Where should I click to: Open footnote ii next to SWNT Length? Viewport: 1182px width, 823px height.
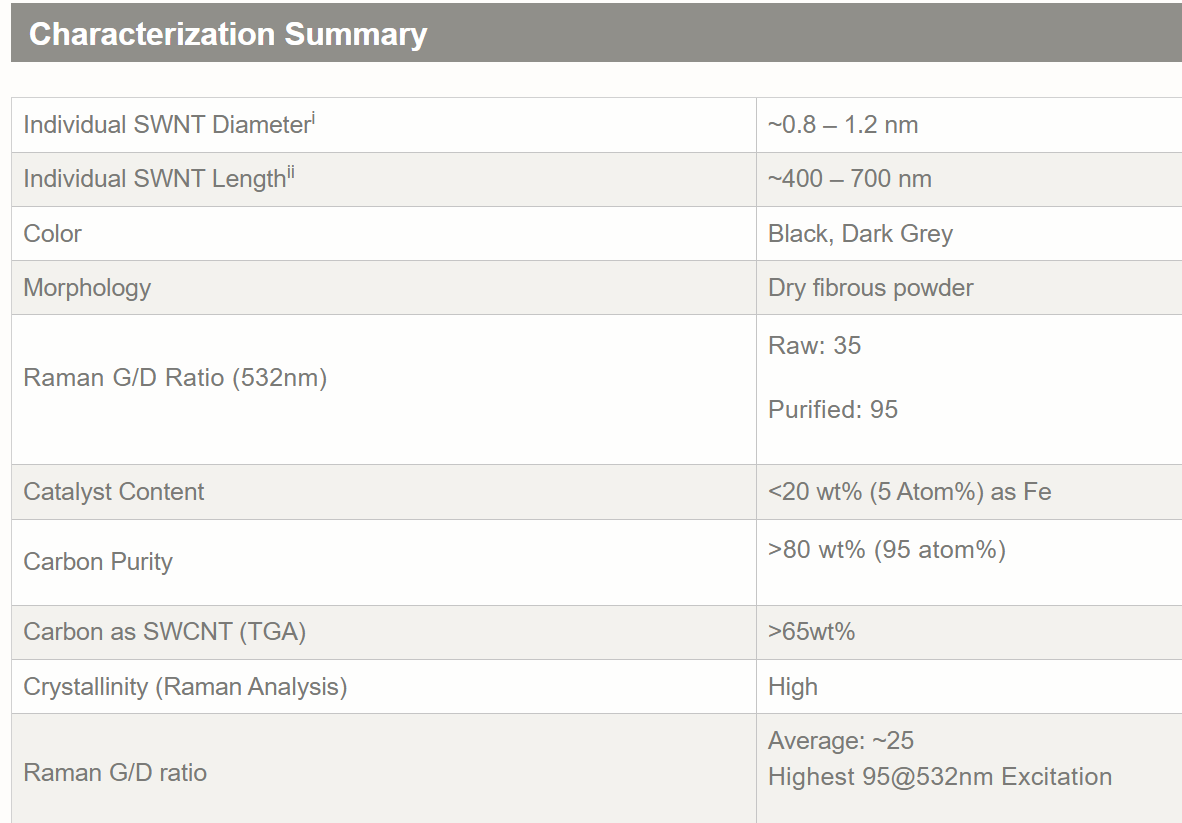(x=290, y=172)
